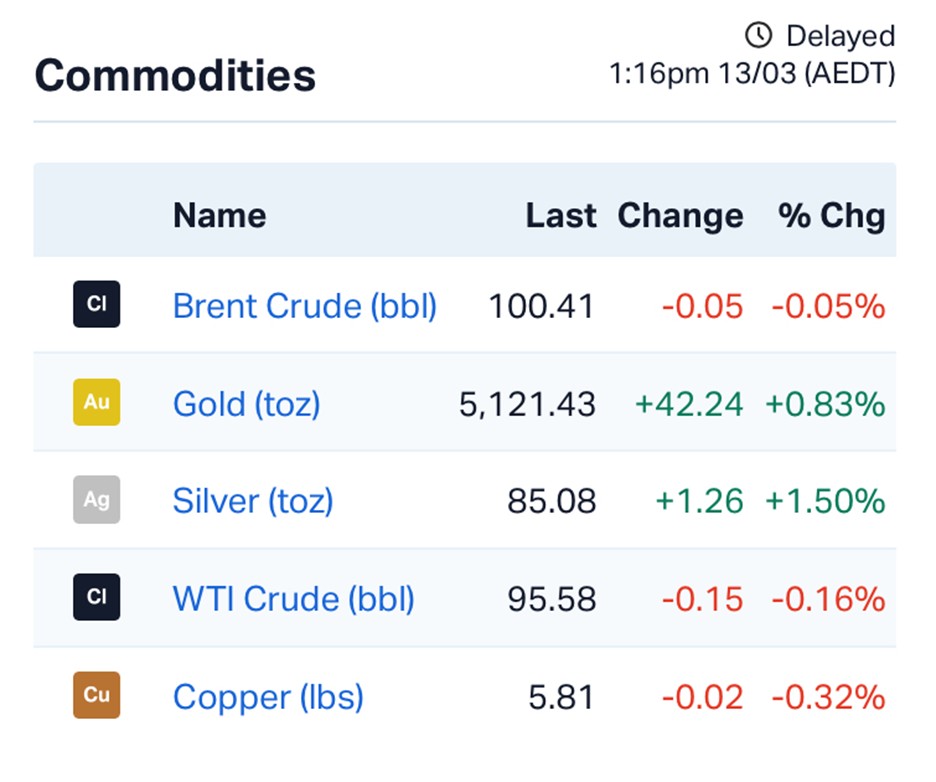Click the 1:16pm 13/03 (AEDT) timestamp
The image size is (936, 782).
click(752, 74)
